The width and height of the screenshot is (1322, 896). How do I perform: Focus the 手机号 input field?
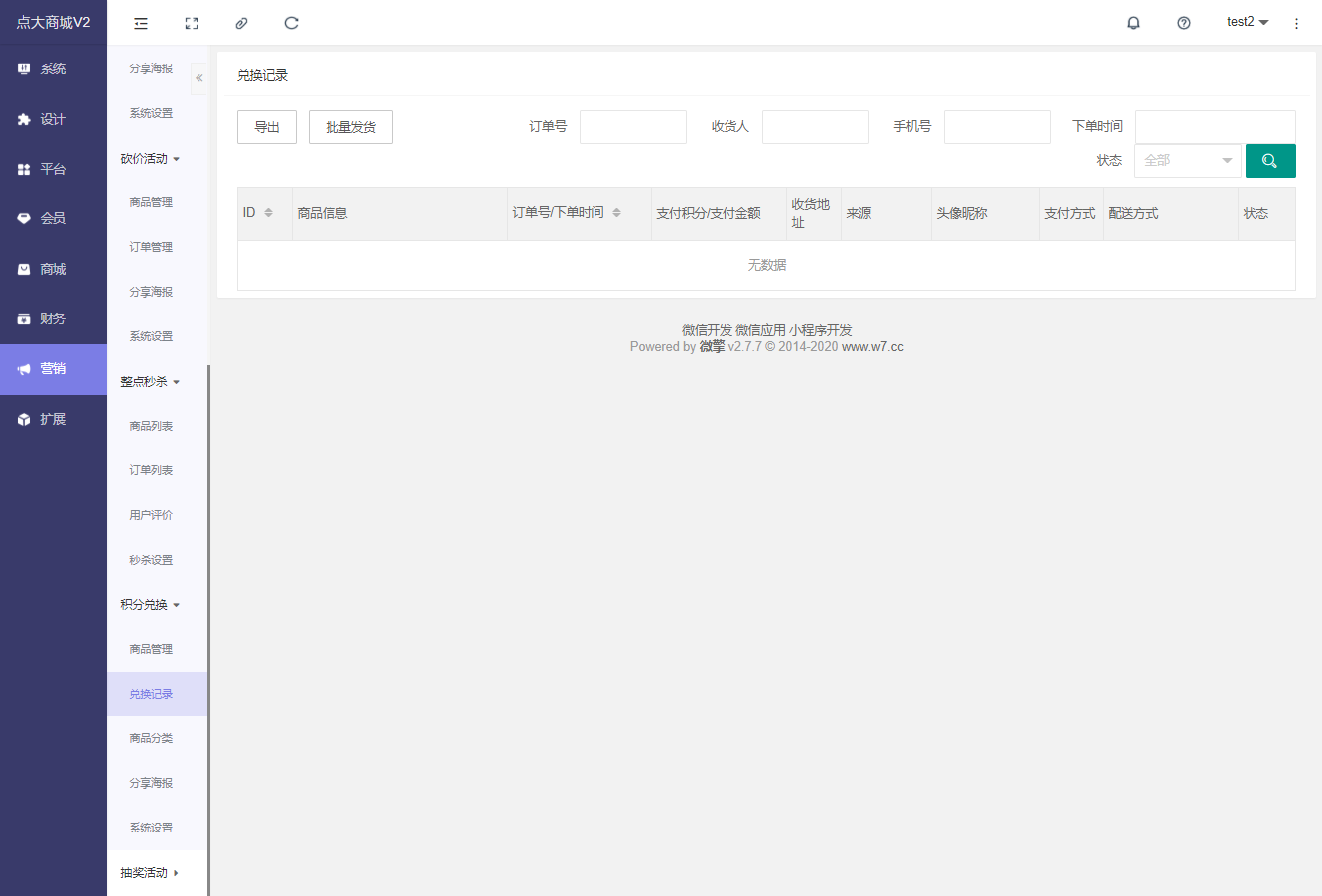(997, 127)
